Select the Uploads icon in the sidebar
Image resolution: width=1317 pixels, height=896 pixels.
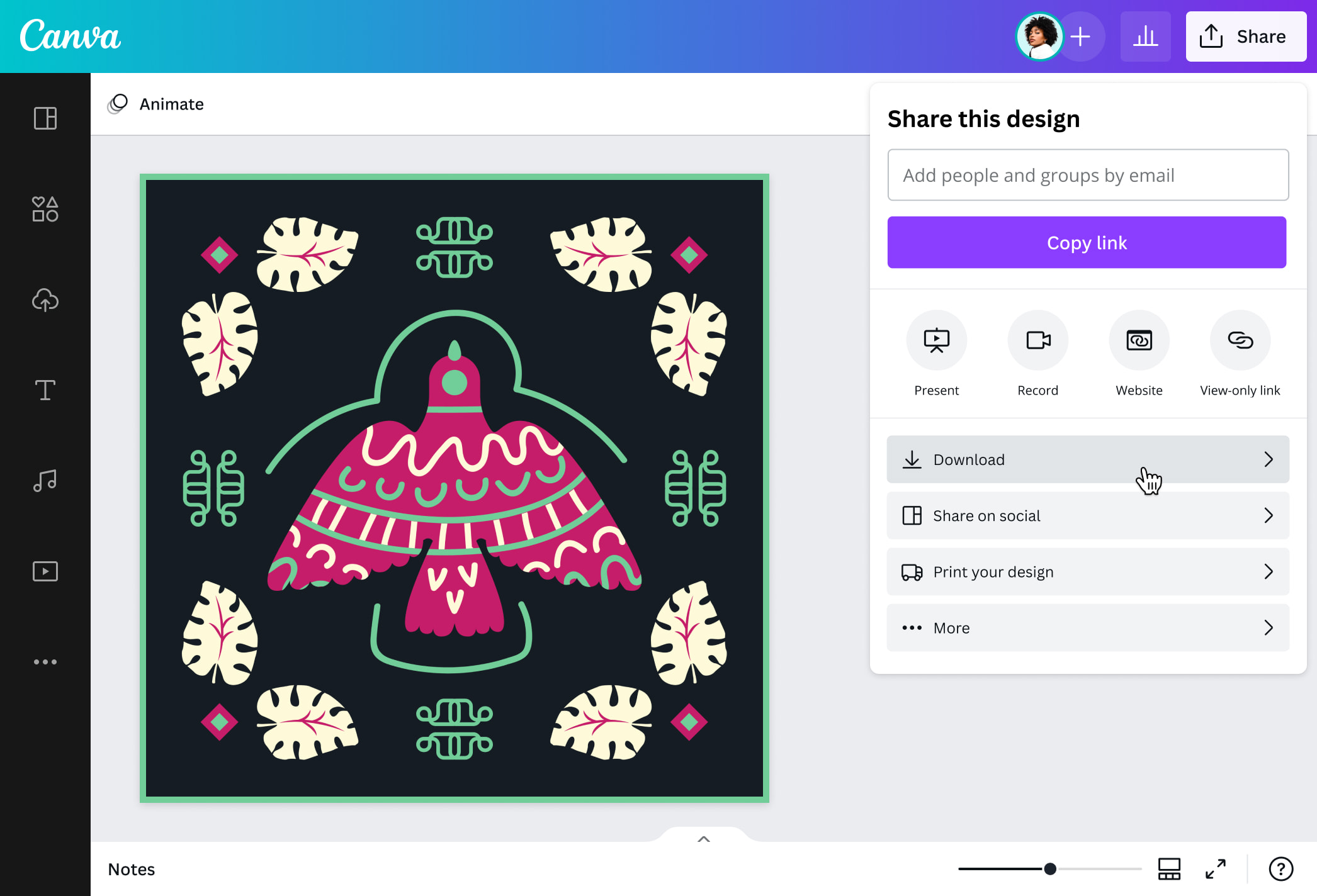coord(45,300)
